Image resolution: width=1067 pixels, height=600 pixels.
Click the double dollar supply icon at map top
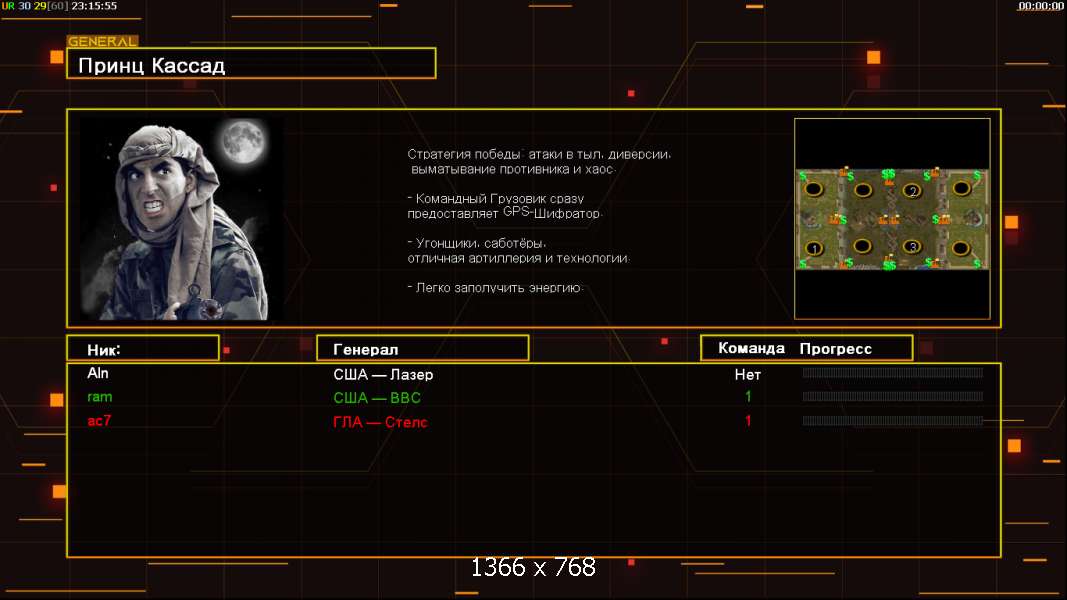tap(889, 174)
